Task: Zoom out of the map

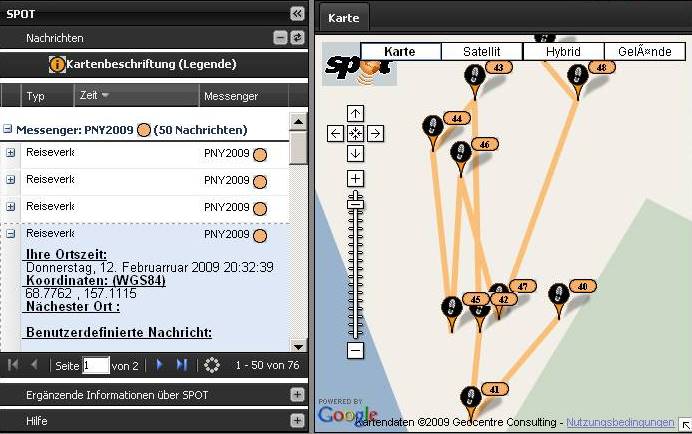Action: tap(355, 351)
